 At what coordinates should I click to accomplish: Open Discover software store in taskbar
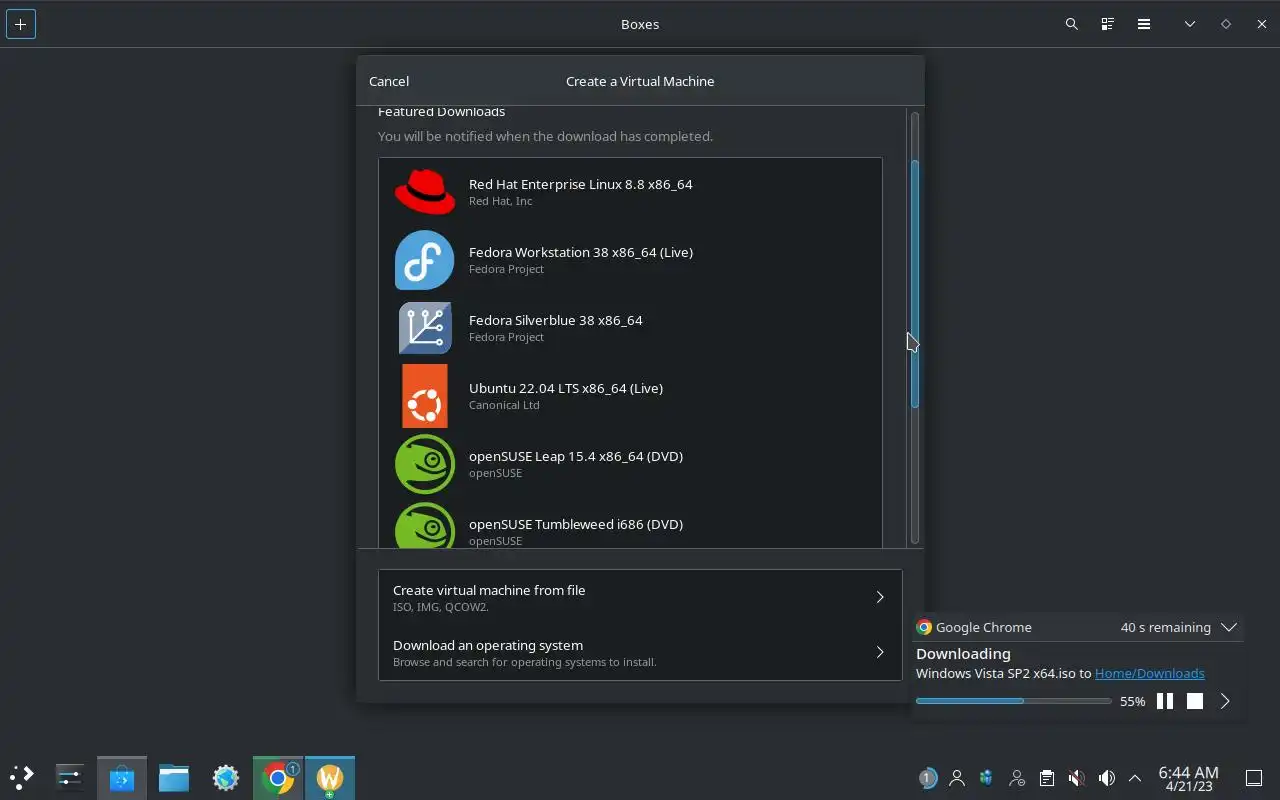[122, 777]
